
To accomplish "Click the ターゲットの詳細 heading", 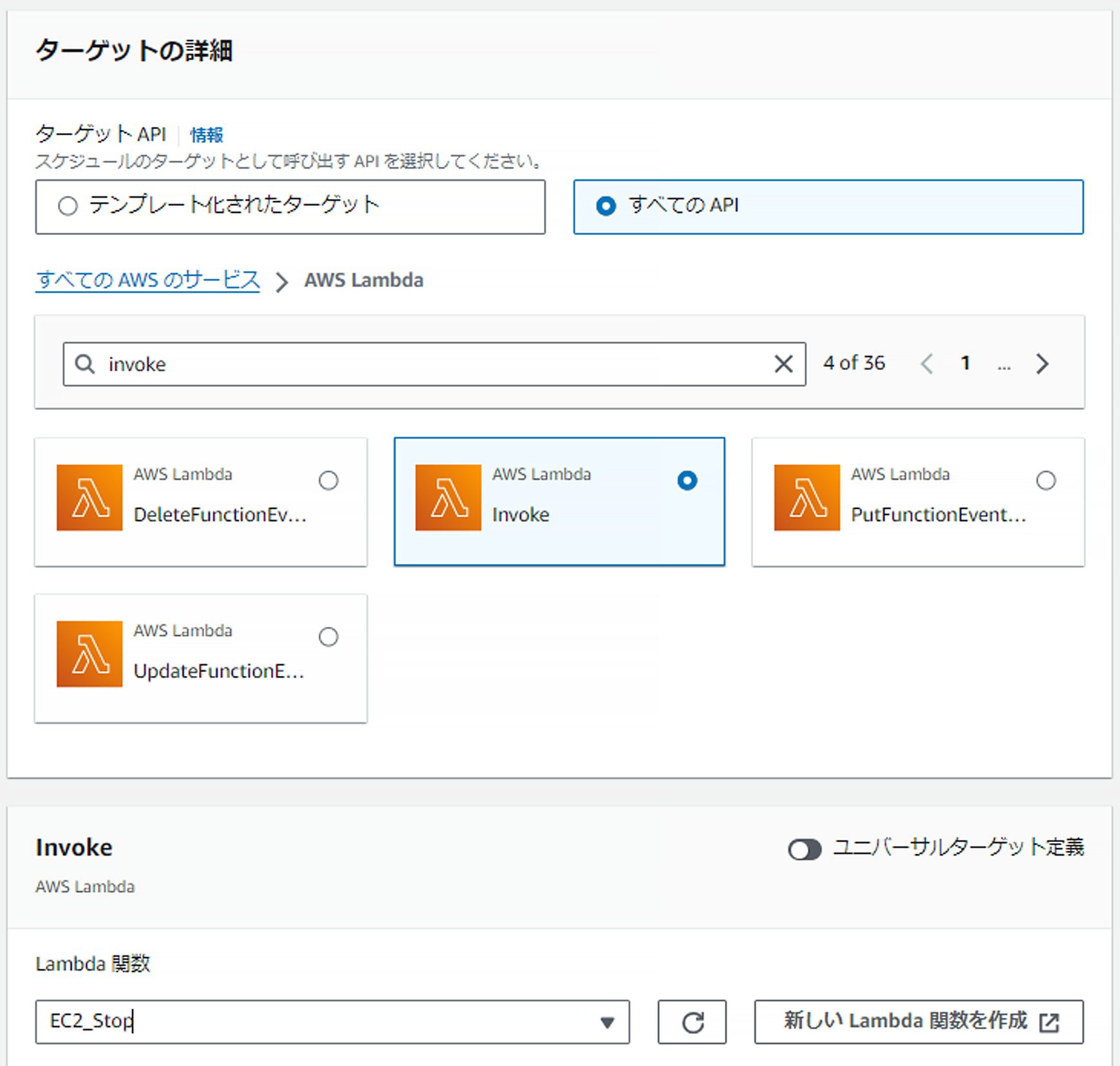I will point(134,50).
